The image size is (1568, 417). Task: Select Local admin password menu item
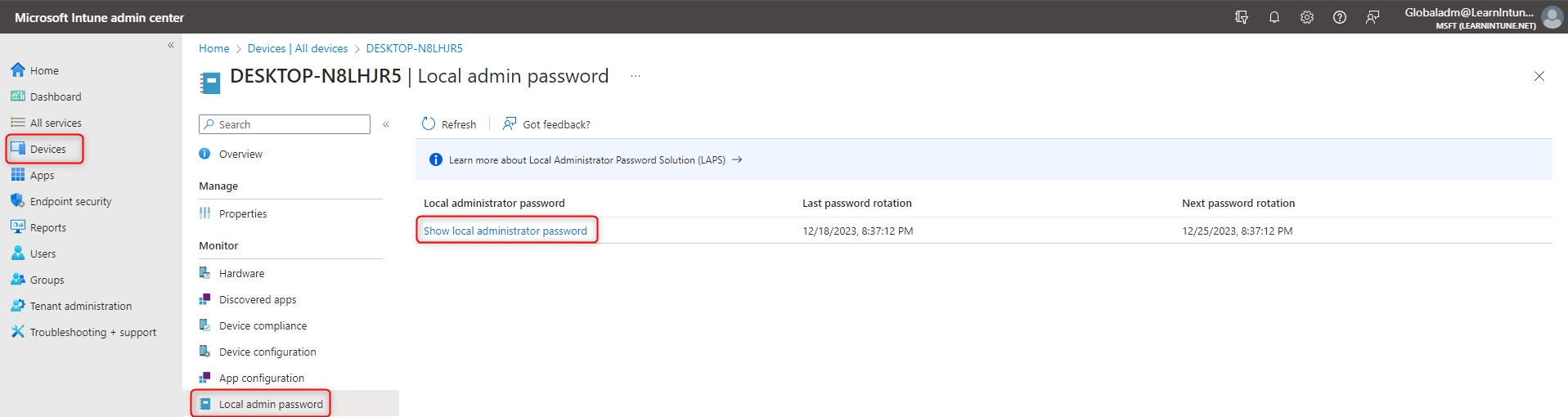coord(271,404)
